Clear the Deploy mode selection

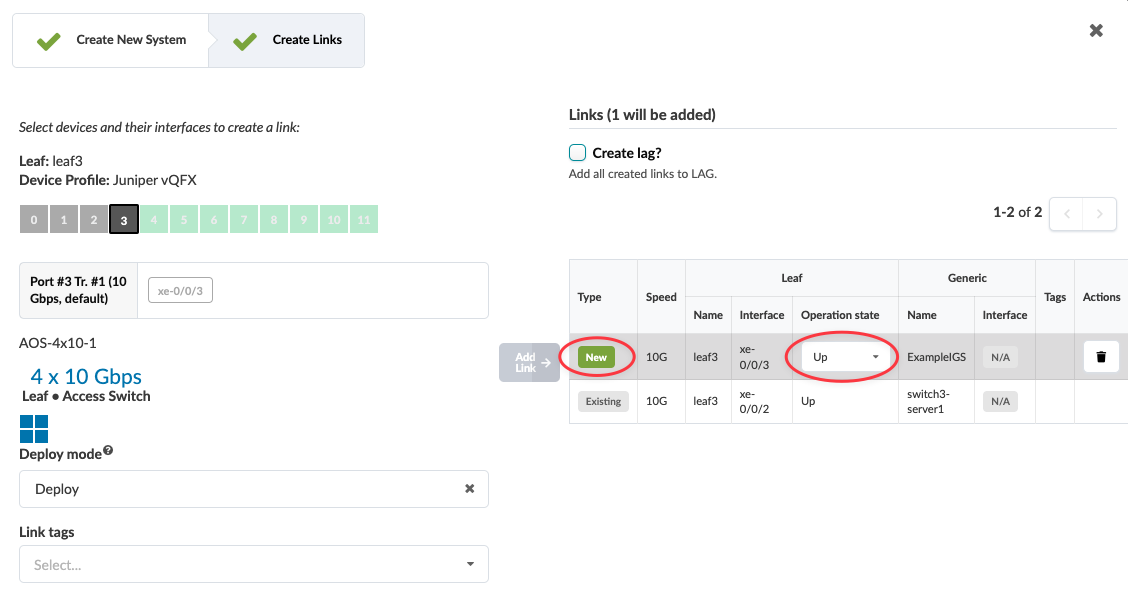469,489
